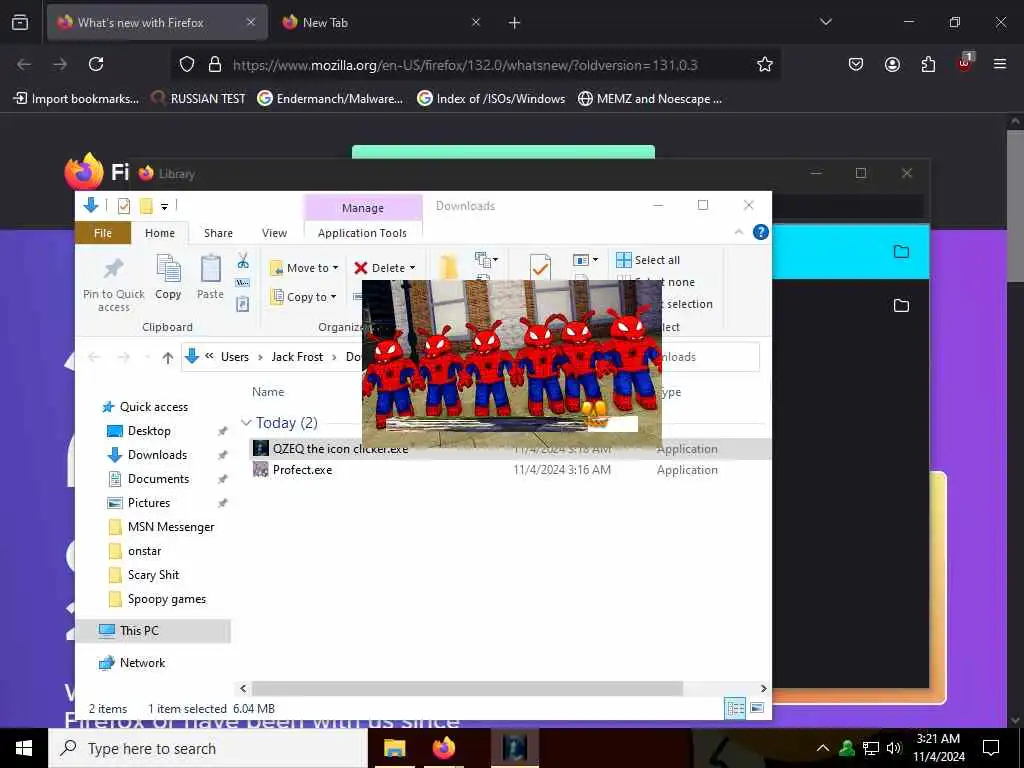Screen dimensions: 1024x768
Task: Click the Explorer horizontal scrollbar
Action: 467,688
